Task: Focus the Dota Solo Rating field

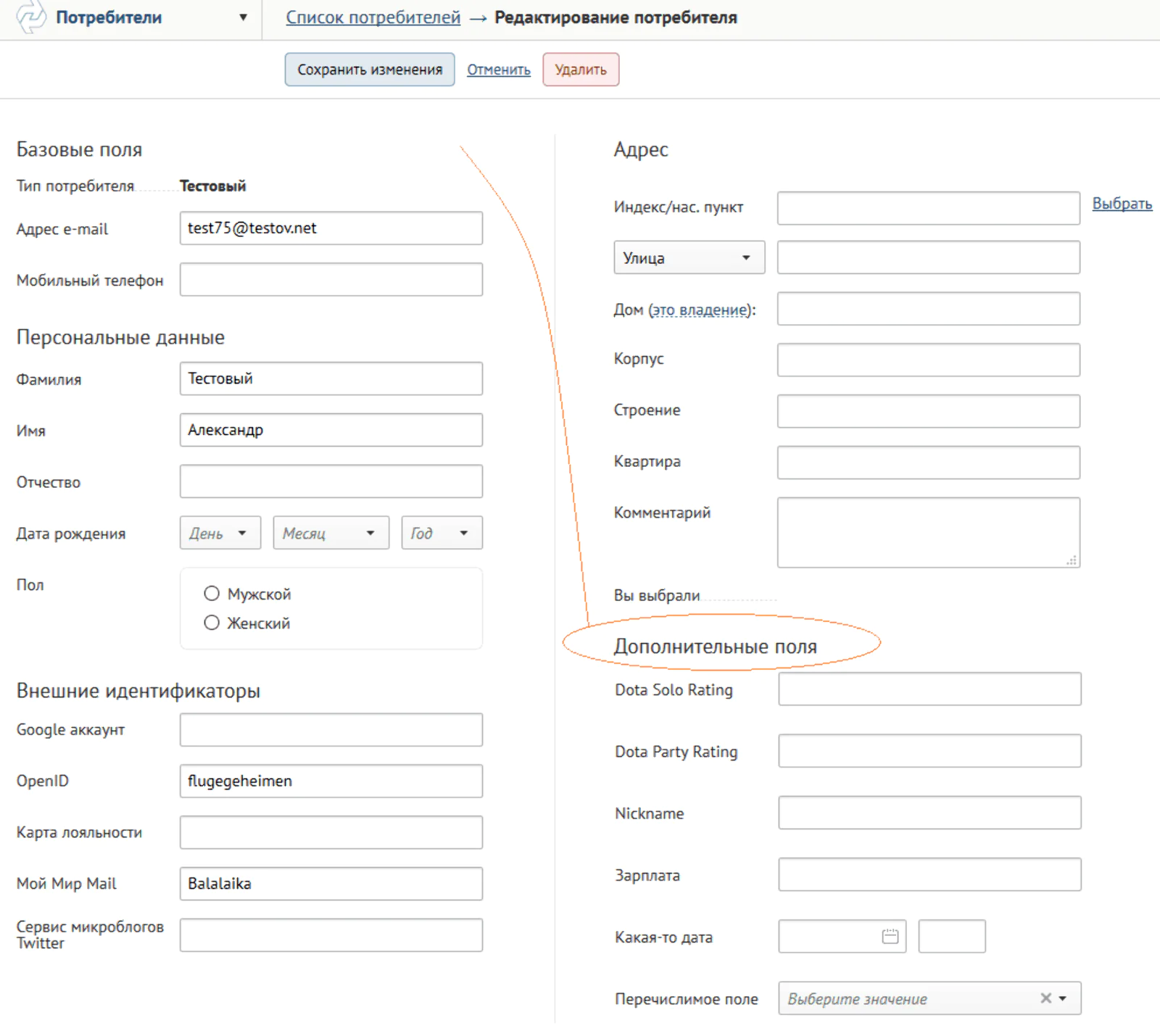Action: (930, 689)
